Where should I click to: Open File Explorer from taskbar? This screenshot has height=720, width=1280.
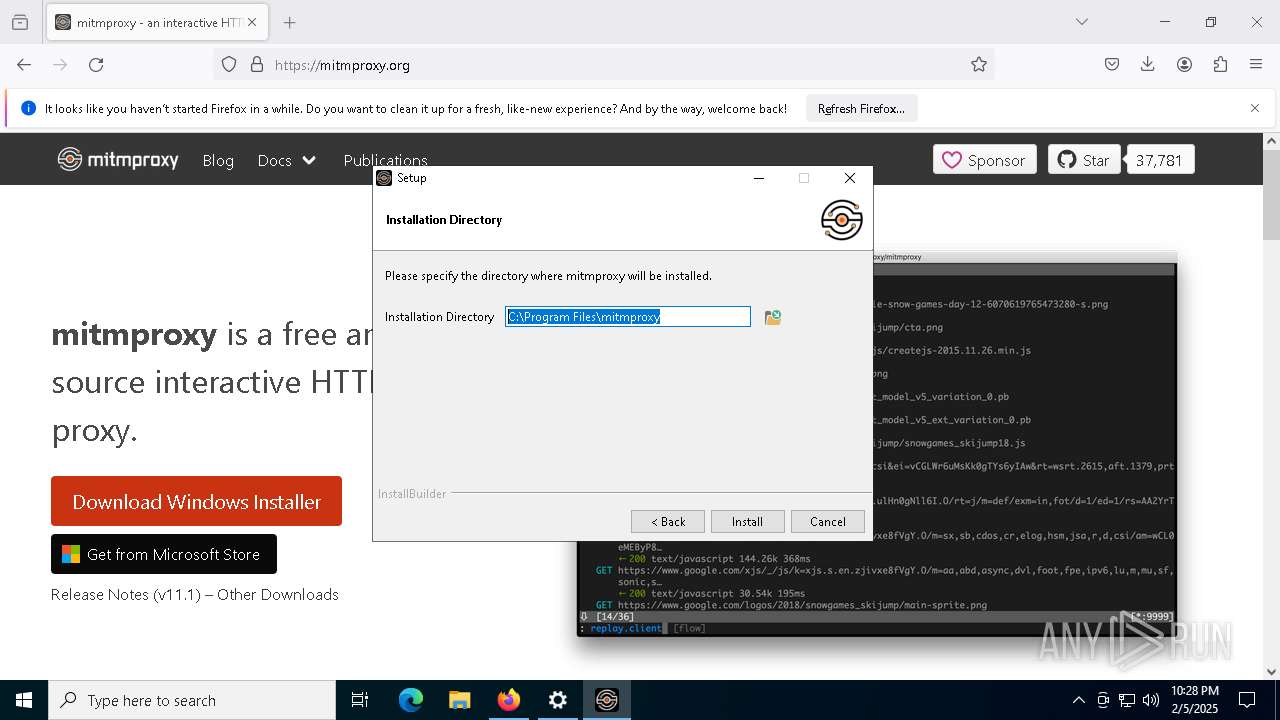click(x=459, y=700)
